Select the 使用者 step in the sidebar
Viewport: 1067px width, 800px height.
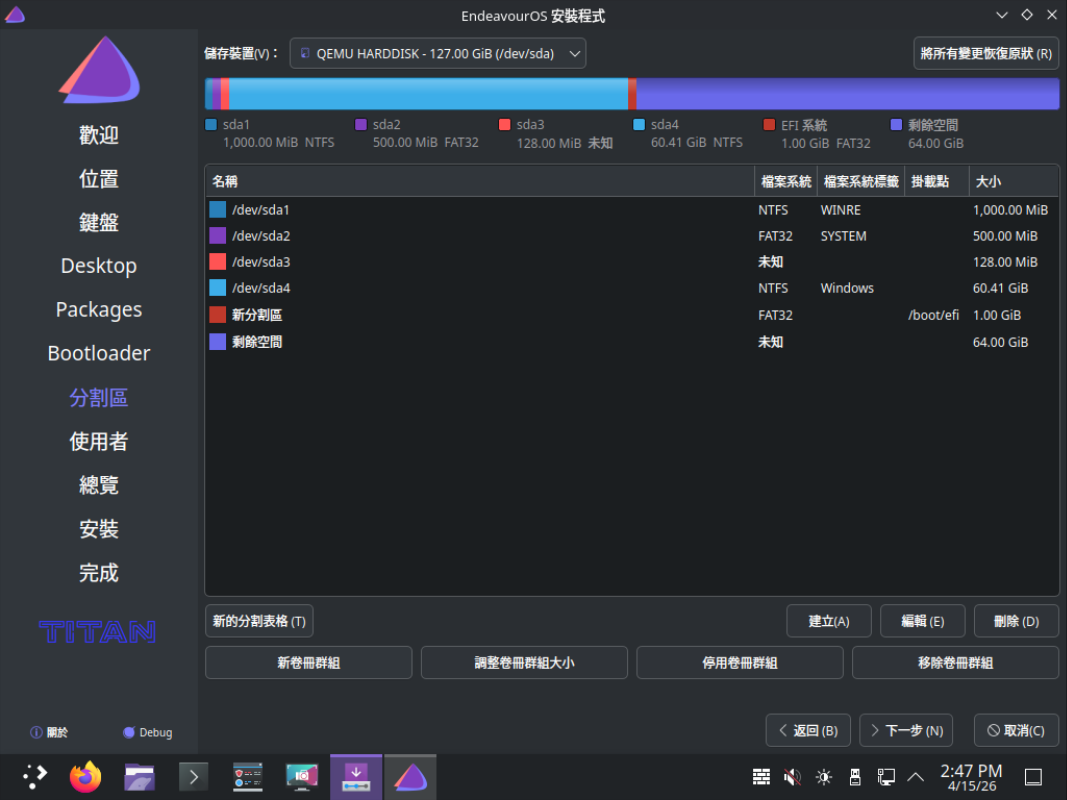[98, 441]
